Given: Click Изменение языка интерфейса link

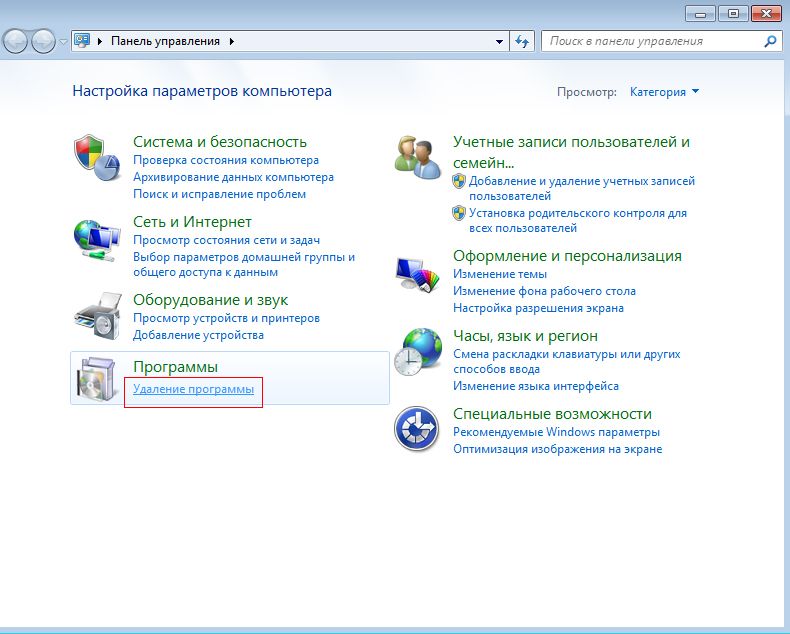Looking at the screenshot, I should pyautogui.click(x=536, y=387).
